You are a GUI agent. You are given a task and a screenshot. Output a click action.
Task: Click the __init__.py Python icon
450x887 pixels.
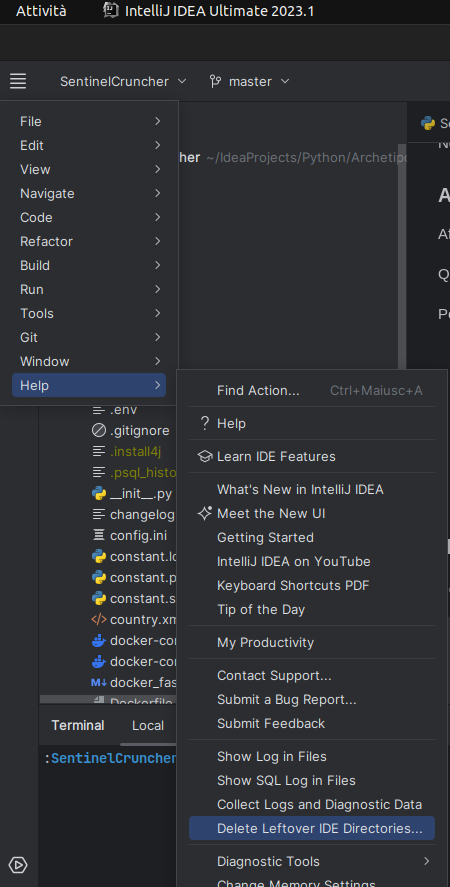coord(99,494)
